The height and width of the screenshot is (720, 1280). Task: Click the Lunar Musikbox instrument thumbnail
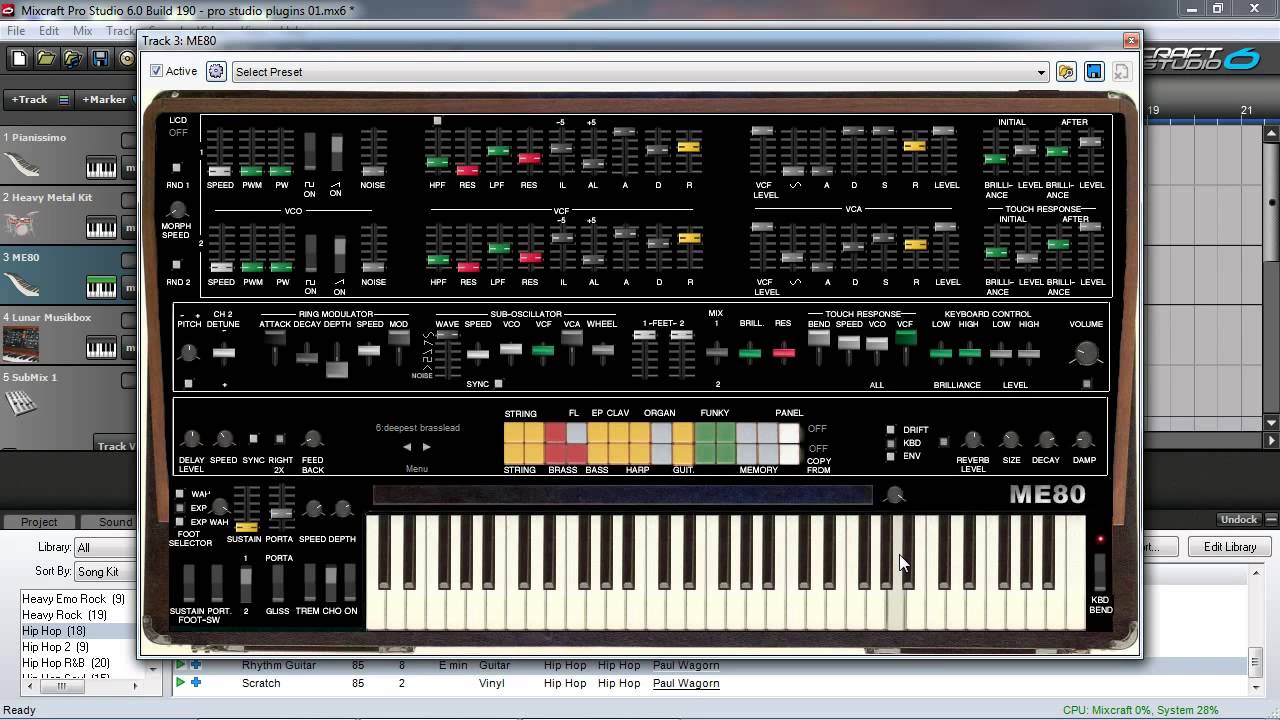pos(21,344)
